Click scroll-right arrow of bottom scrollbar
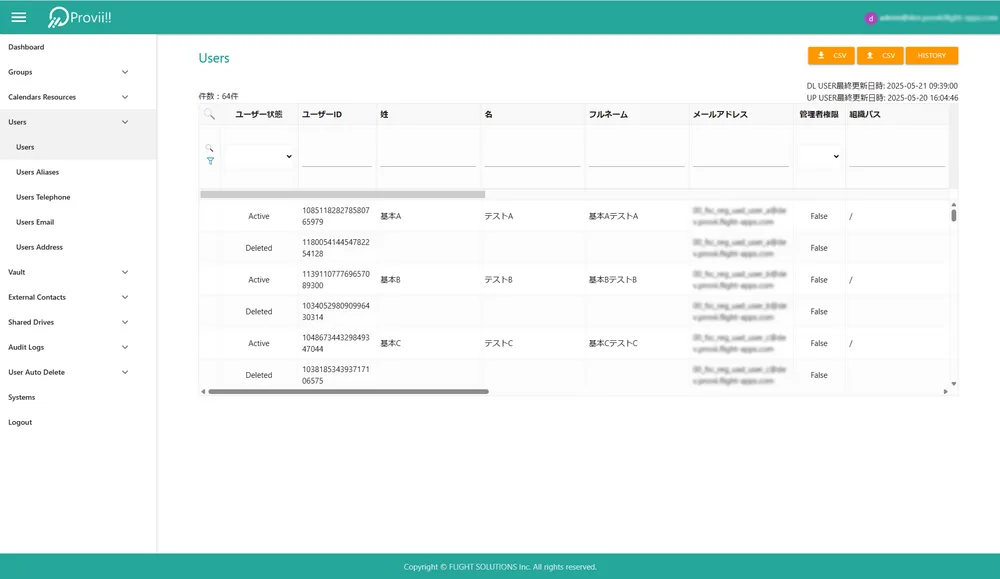Viewport: 1000px width, 579px height. (946, 392)
